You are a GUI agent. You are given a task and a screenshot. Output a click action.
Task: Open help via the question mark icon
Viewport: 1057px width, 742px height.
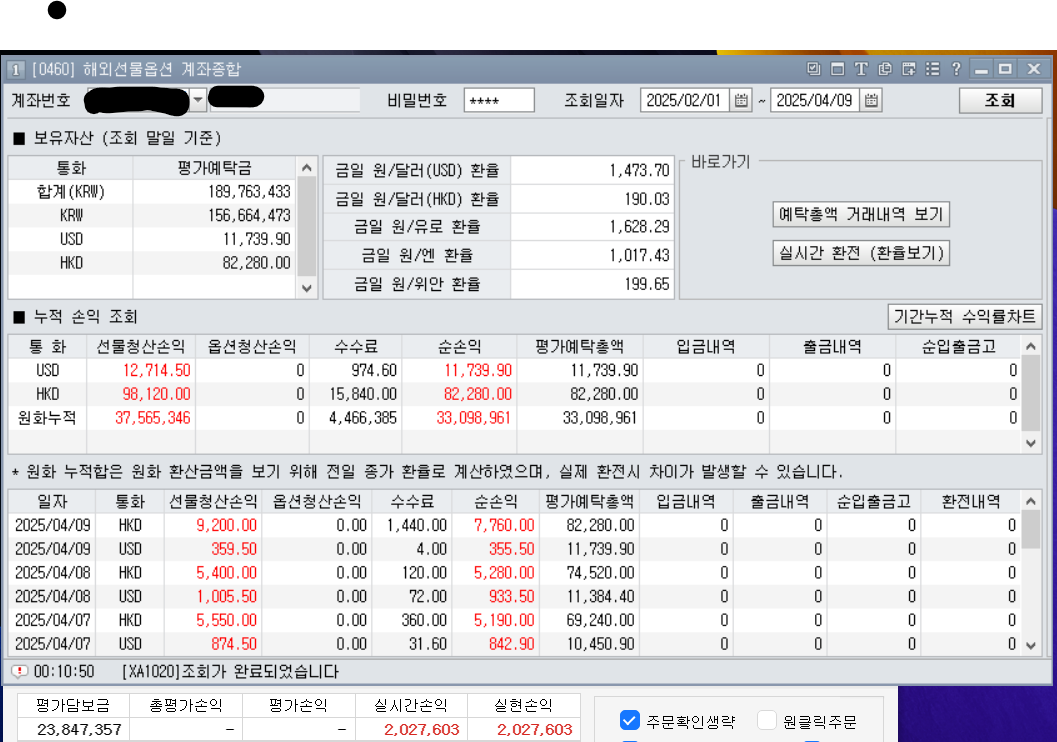click(x=956, y=69)
